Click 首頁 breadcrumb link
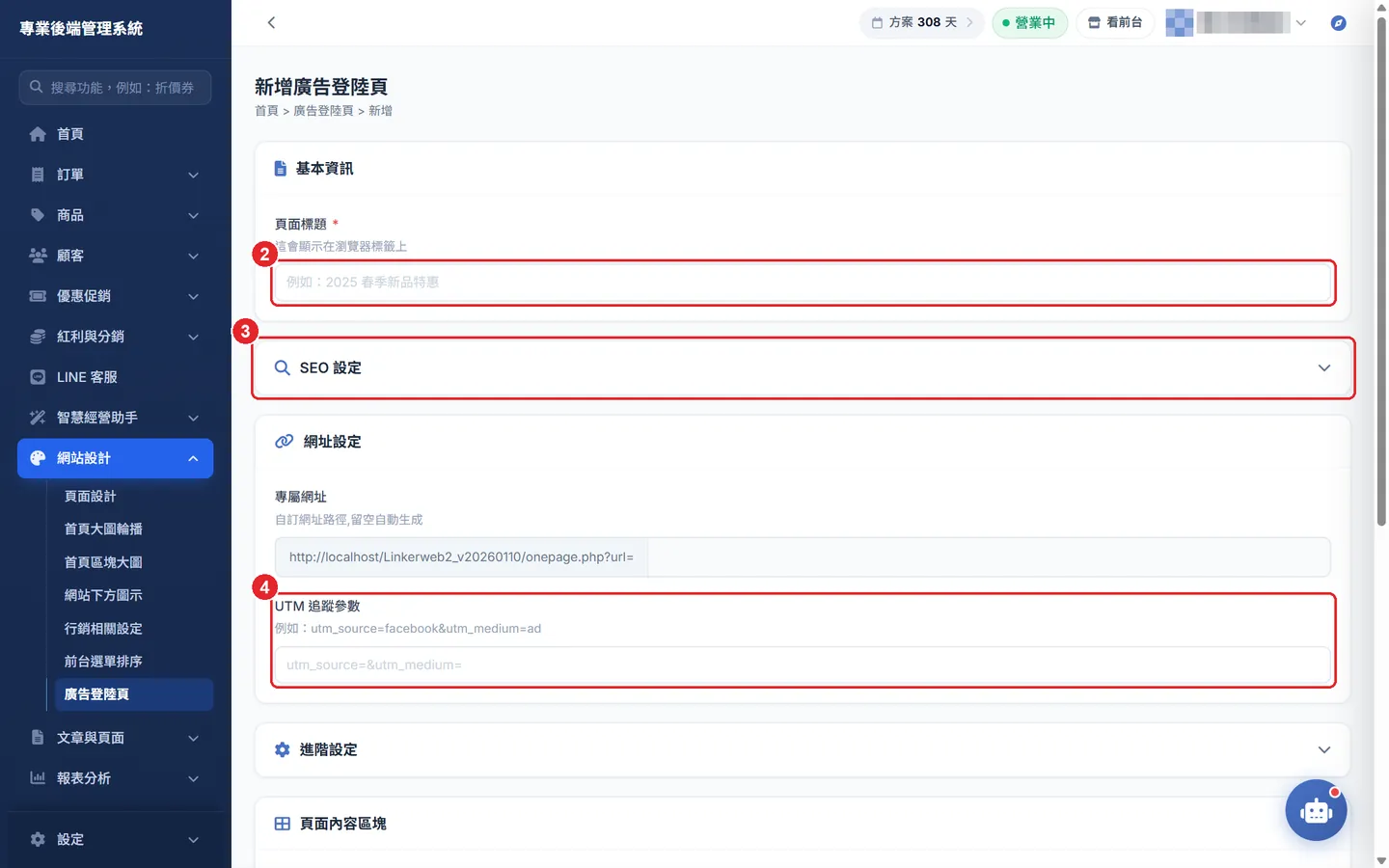Image resolution: width=1389 pixels, height=868 pixels. (x=266, y=111)
